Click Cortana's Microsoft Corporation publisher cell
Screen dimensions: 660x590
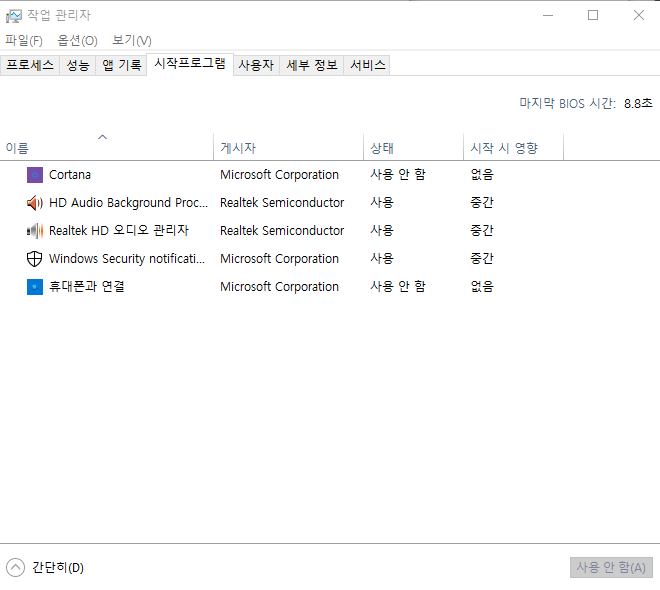pyautogui.click(x=279, y=175)
